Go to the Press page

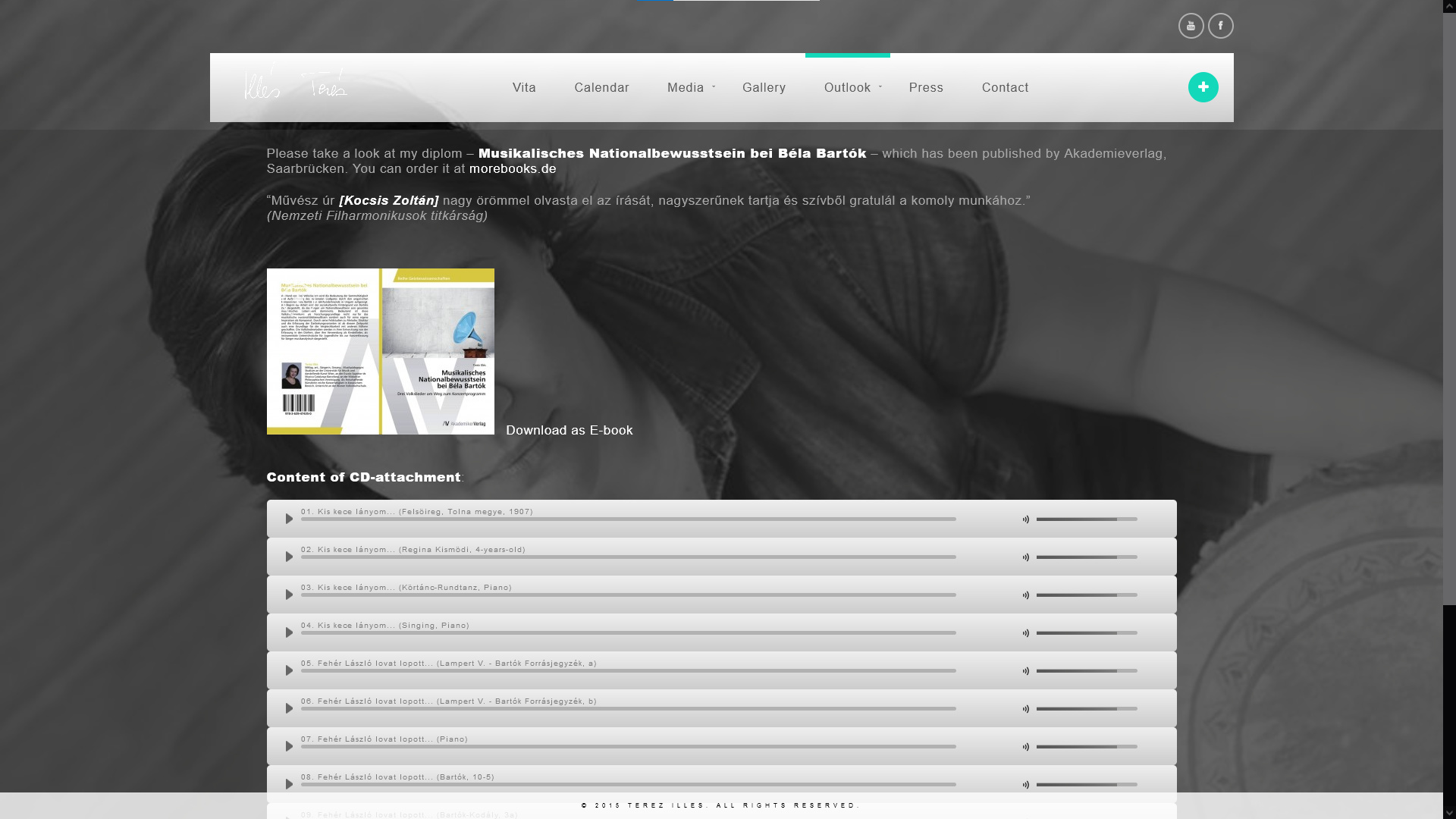[926, 88]
